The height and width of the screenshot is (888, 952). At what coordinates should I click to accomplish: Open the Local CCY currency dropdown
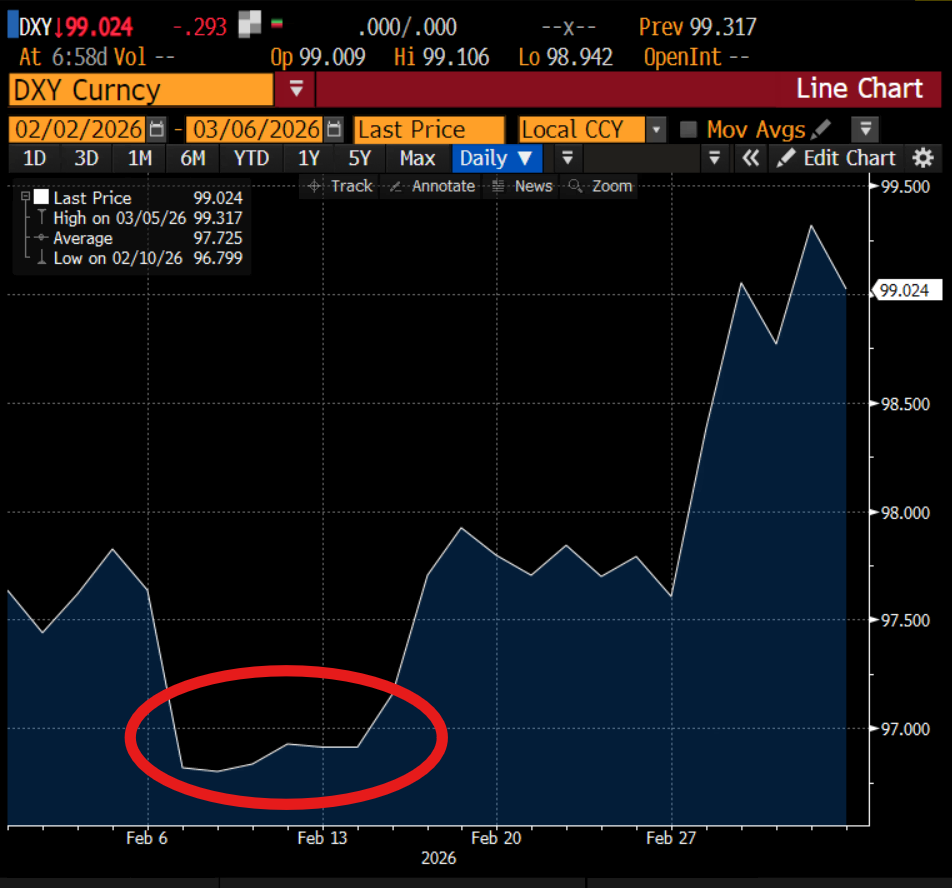pos(656,129)
